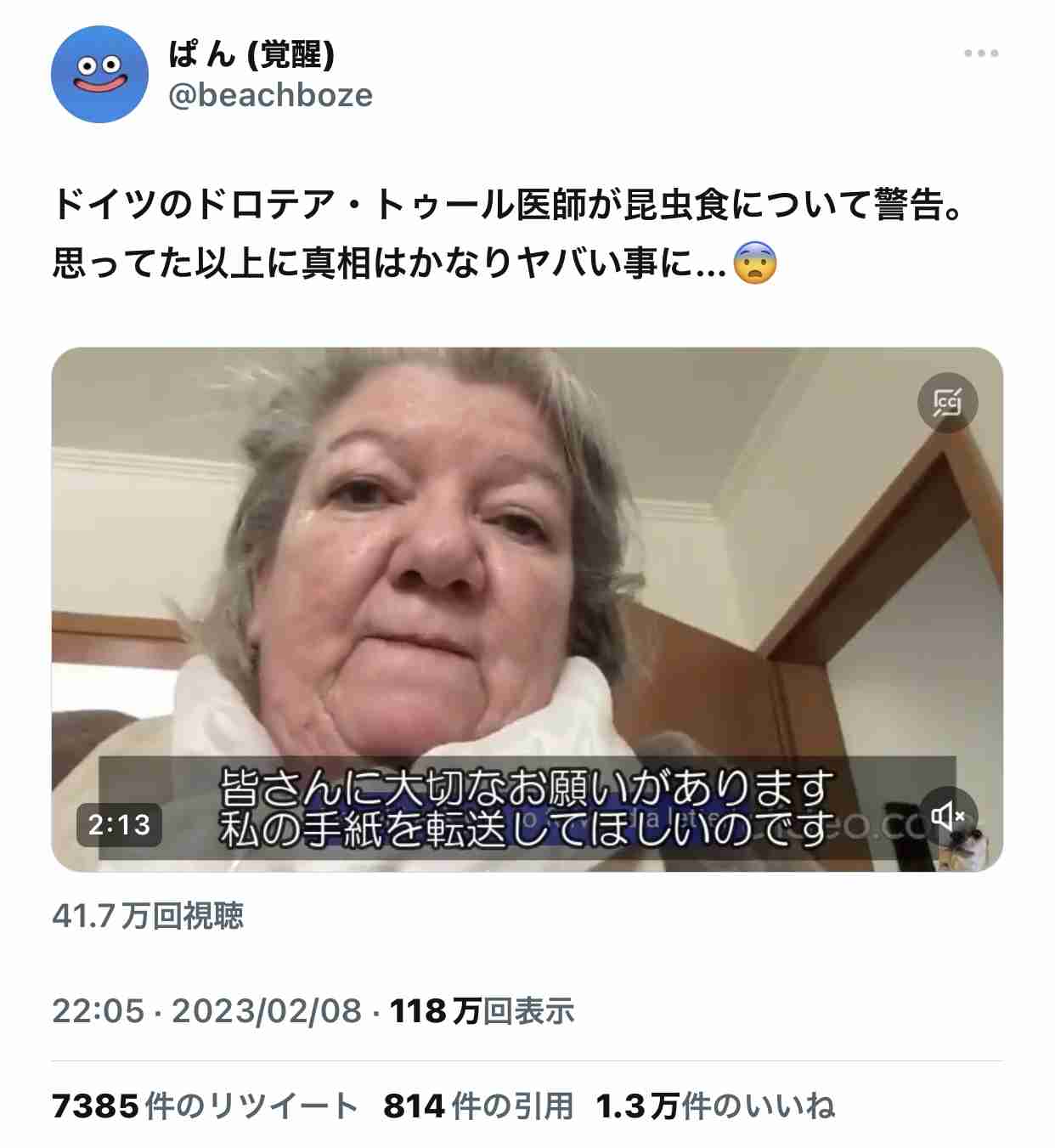
Task: Unmute the video with speaker icon
Action: tap(948, 817)
